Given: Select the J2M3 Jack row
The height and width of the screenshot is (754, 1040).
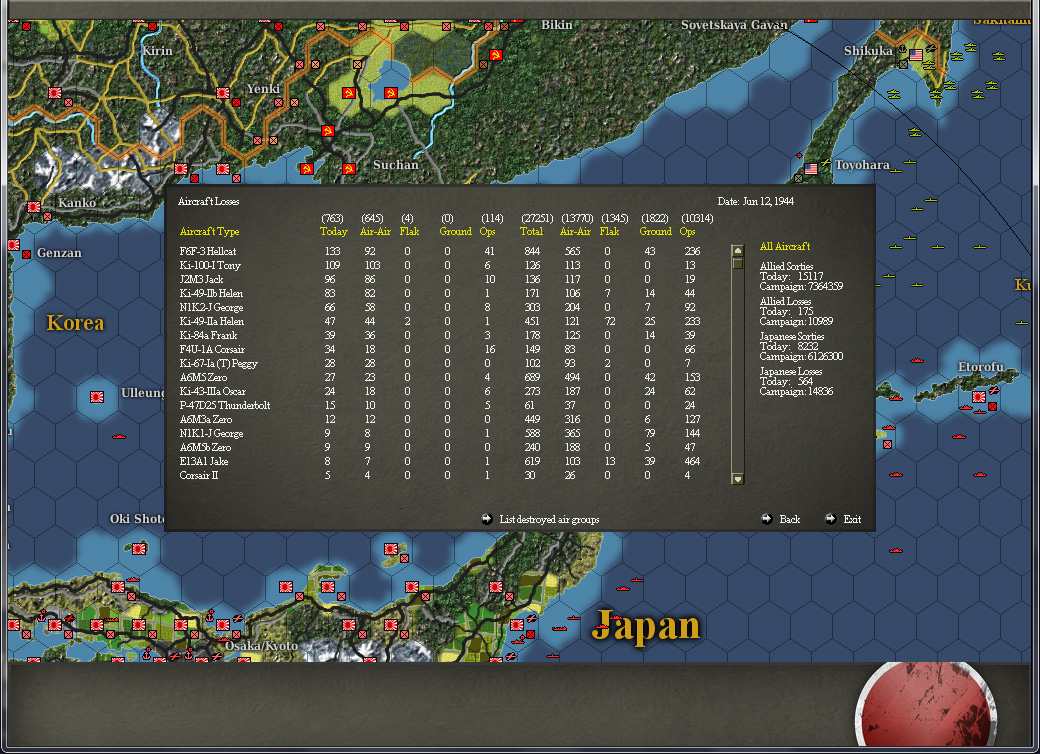Looking at the screenshot, I should [440, 279].
